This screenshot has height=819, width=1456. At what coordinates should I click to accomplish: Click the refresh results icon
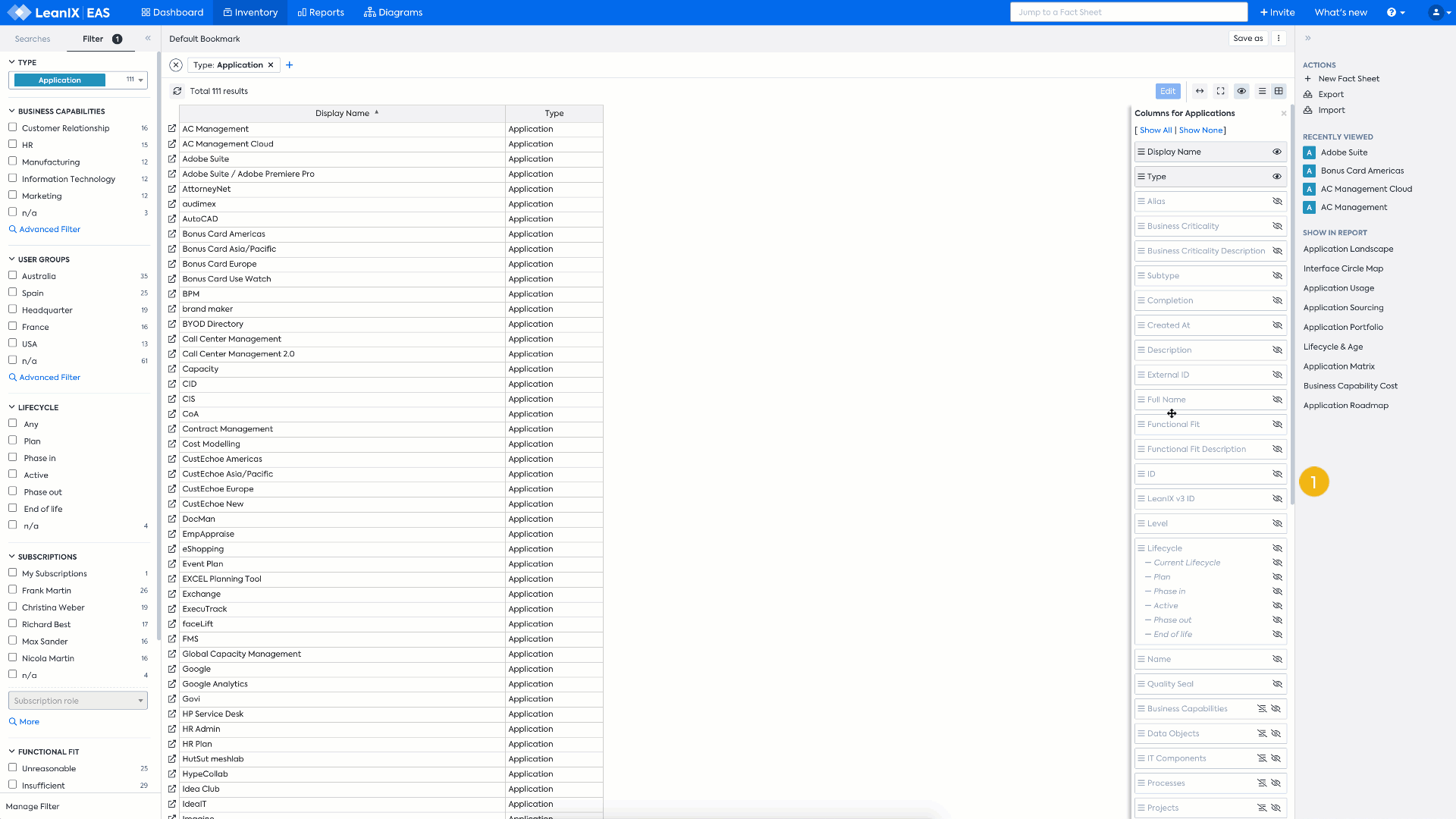177,91
